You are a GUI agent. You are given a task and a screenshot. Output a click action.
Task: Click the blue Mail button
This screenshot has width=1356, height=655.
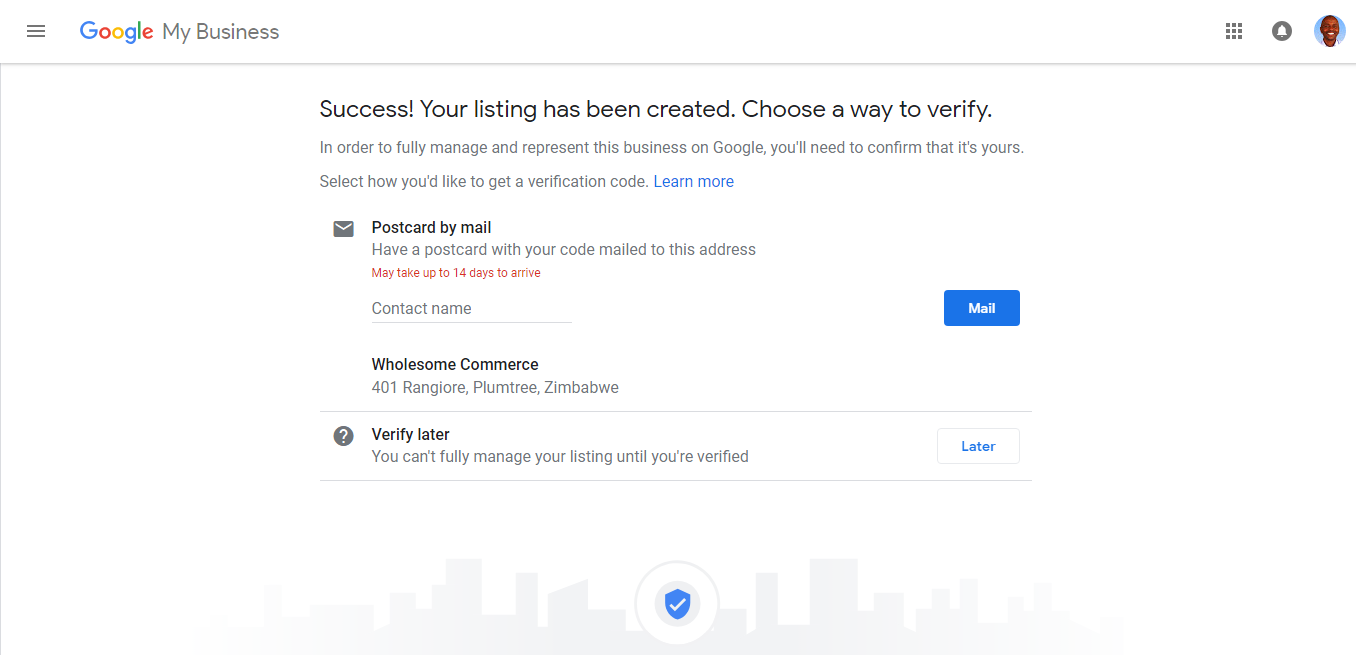(982, 308)
